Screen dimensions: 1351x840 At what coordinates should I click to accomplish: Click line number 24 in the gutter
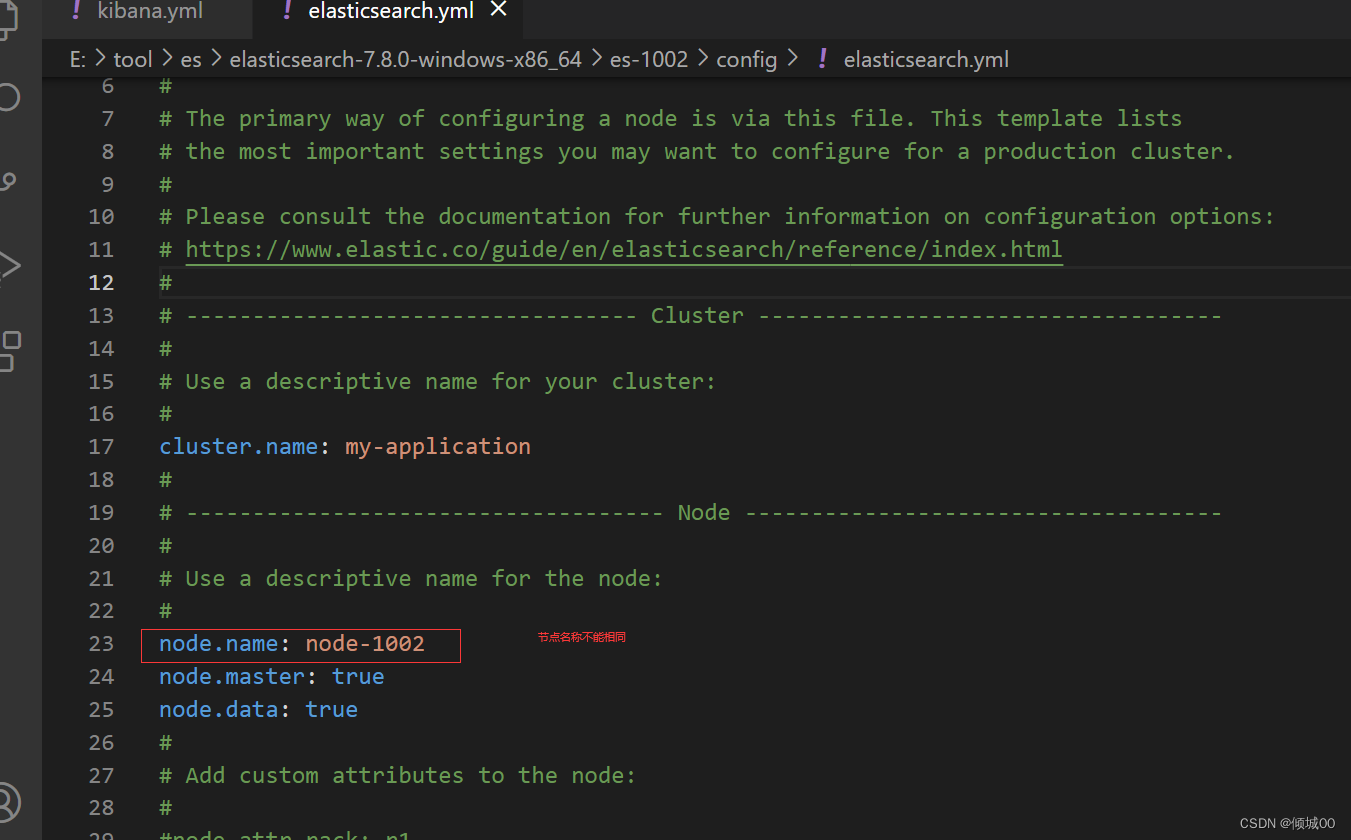coord(101,676)
